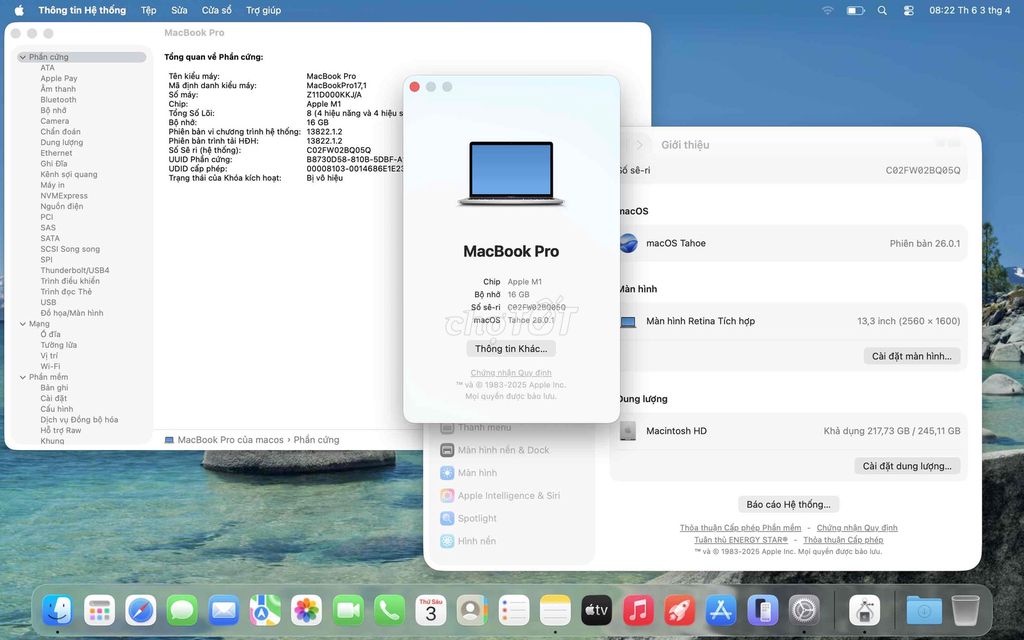Collapse the Phần mềm tree section
This screenshot has width=1024, height=640.
point(23,377)
